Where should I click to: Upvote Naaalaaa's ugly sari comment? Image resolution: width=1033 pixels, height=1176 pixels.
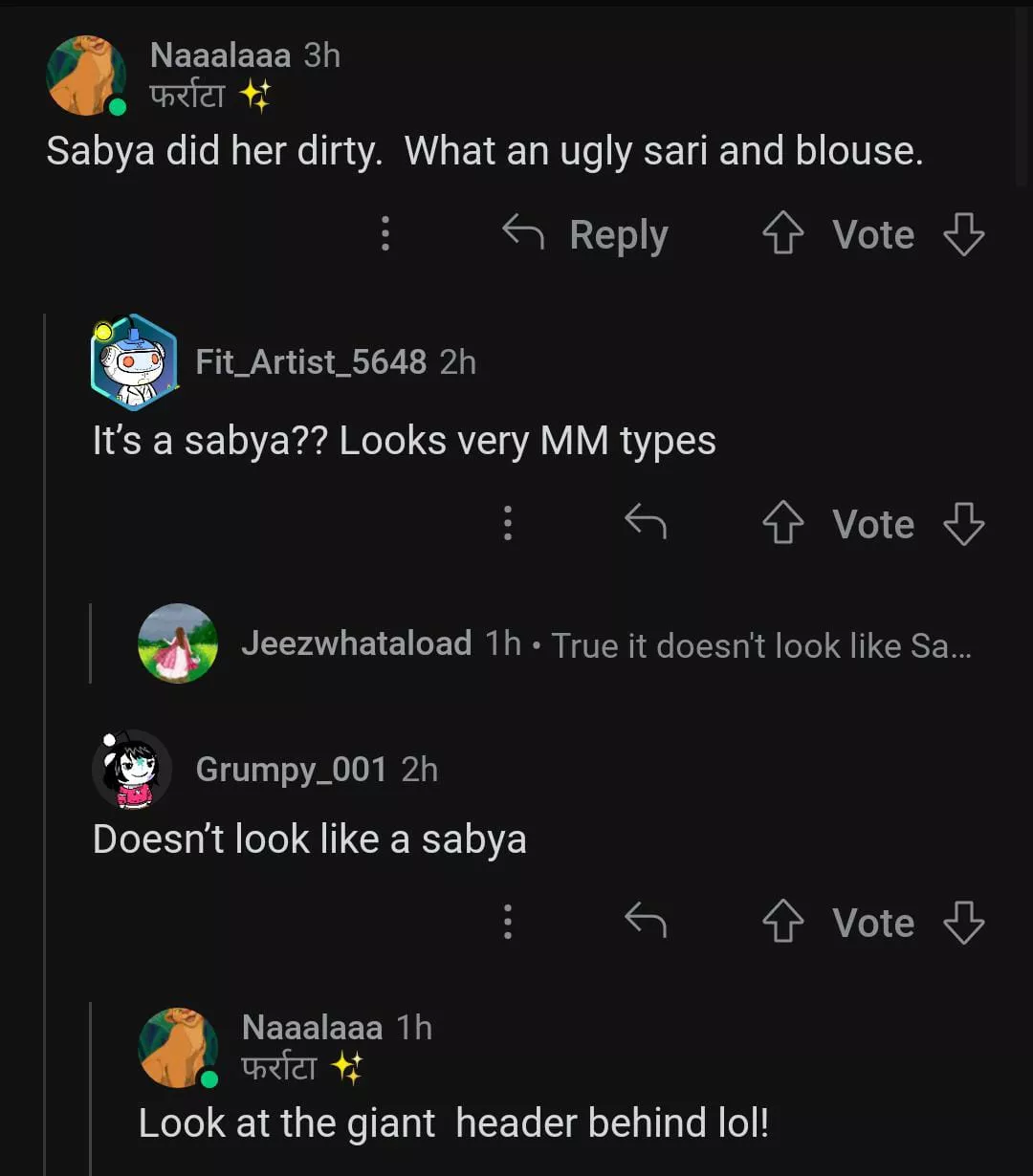click(x=782, y=234)
